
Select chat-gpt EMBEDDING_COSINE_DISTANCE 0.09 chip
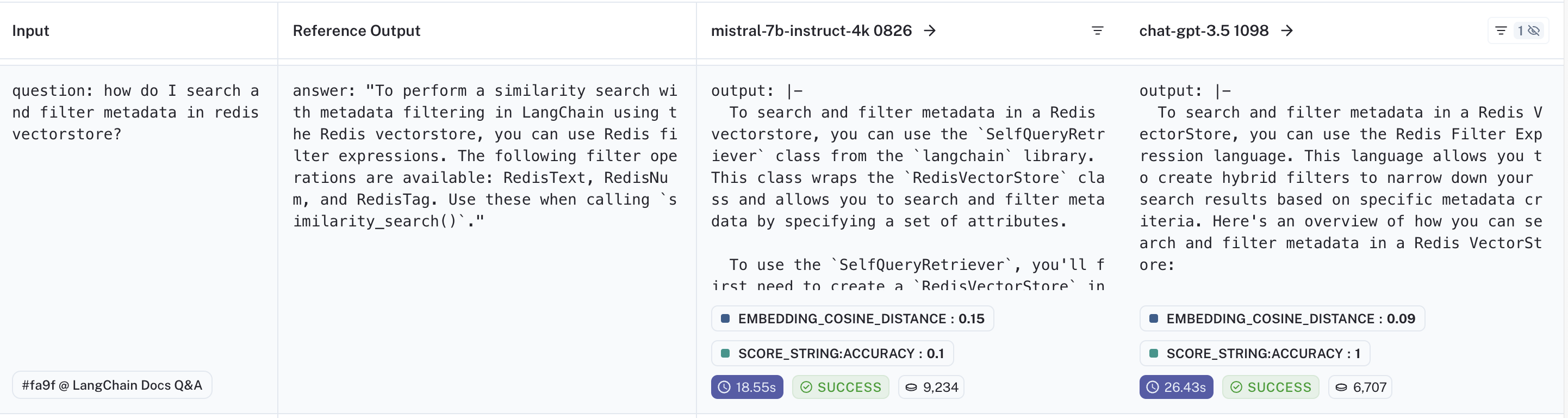coord(1281,319)
